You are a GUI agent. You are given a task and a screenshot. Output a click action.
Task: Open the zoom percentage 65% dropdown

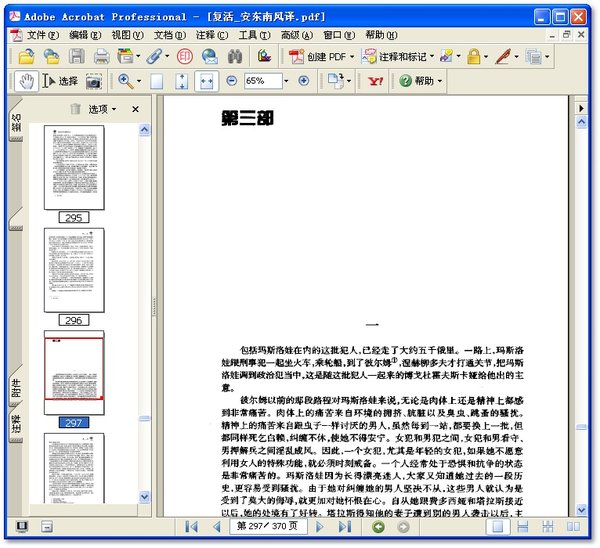click(x=289, y=81)
